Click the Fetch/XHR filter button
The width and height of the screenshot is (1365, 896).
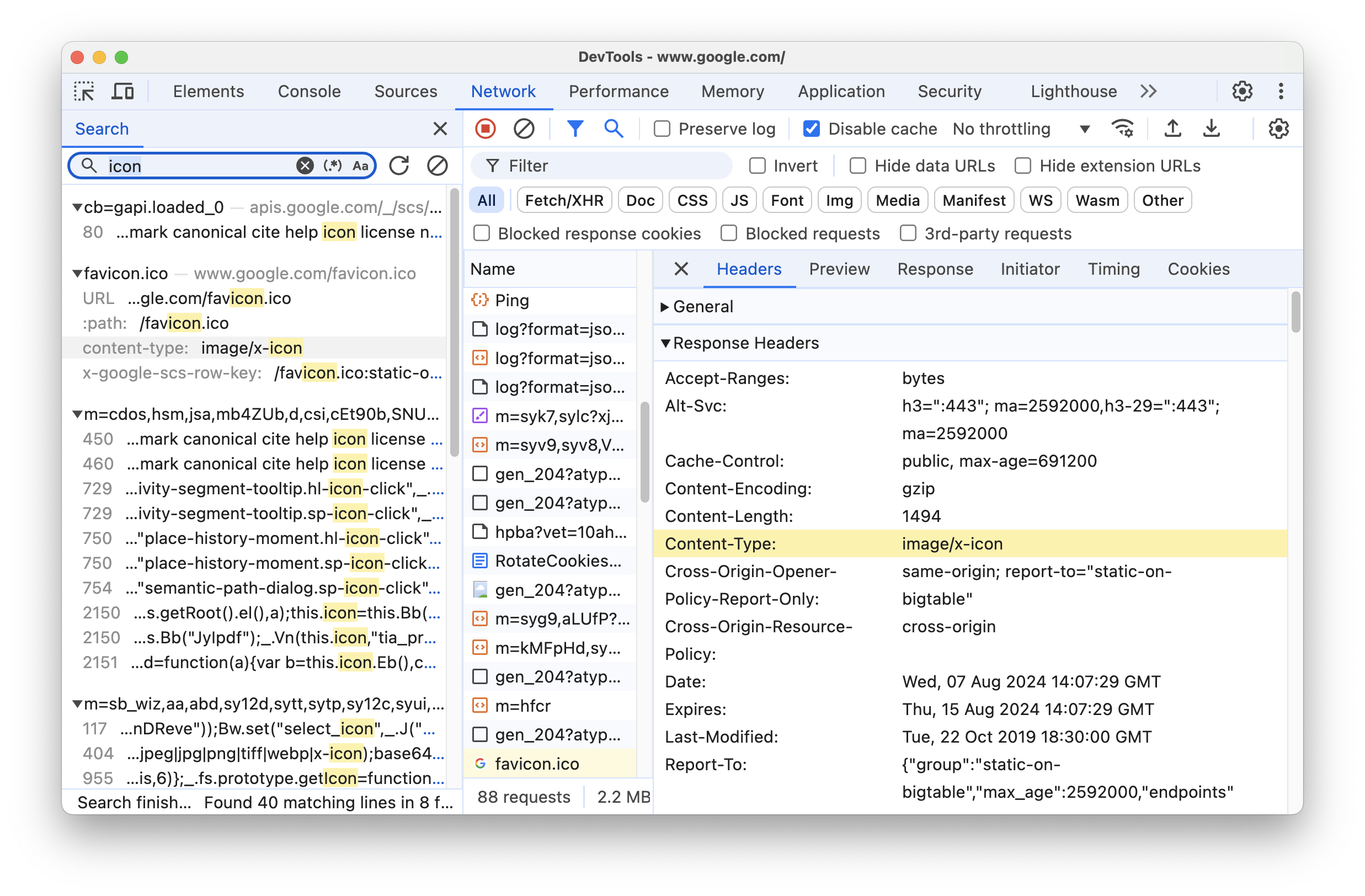(x=562, y=200)
